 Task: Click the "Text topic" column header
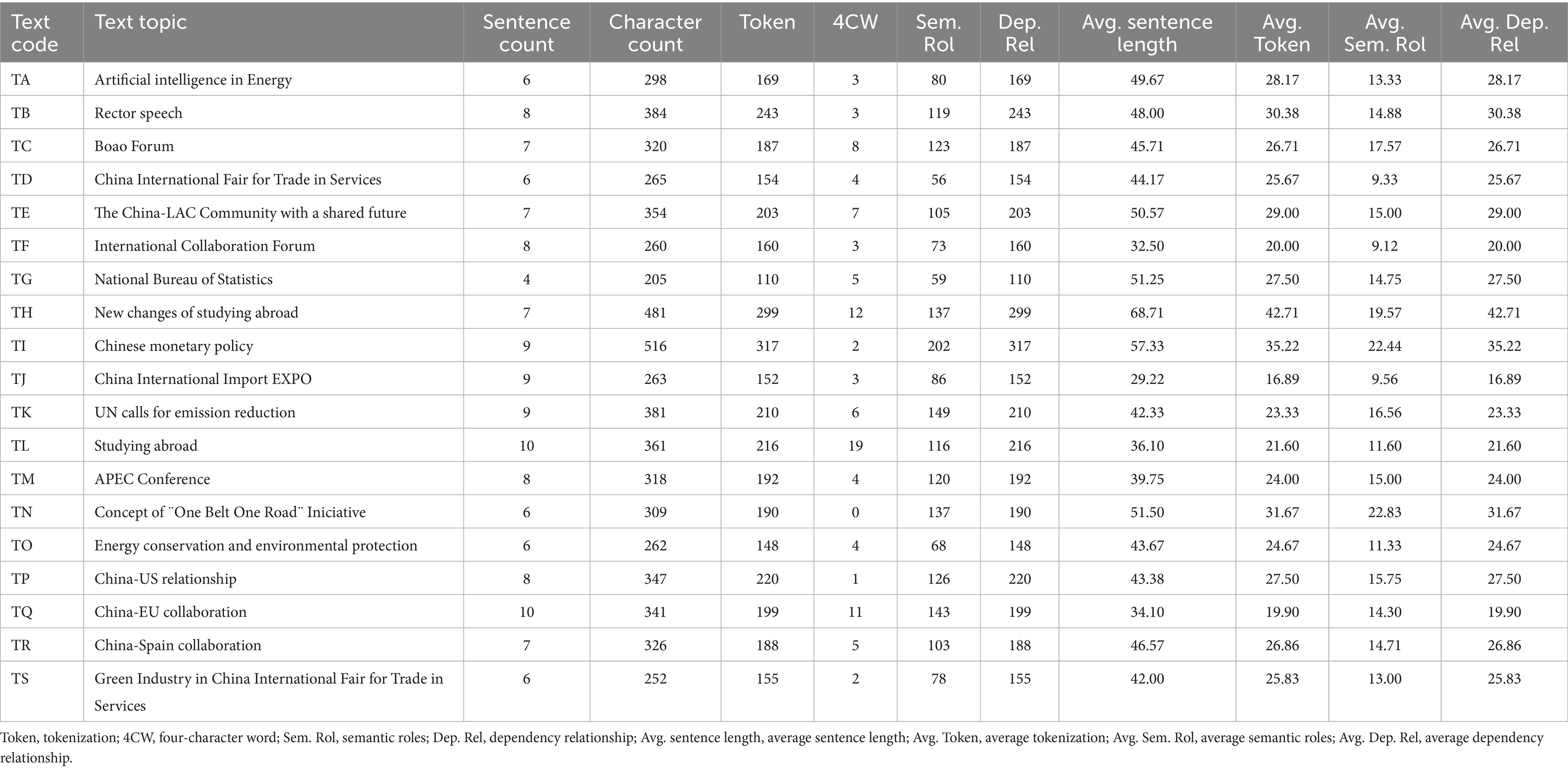[x=140, y=23]
